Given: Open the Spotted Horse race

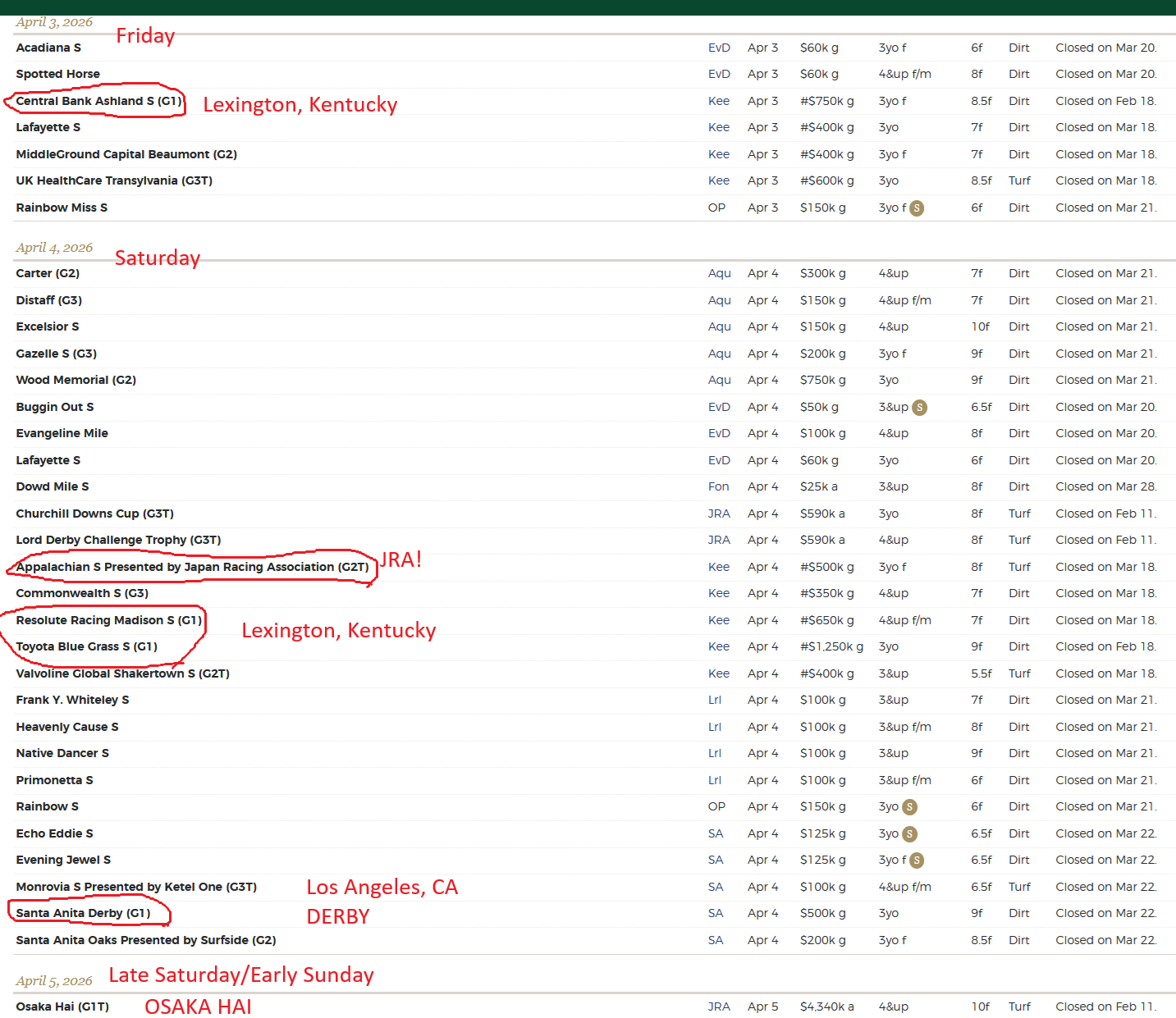Looking at the screenshot, I should [58, 74].
